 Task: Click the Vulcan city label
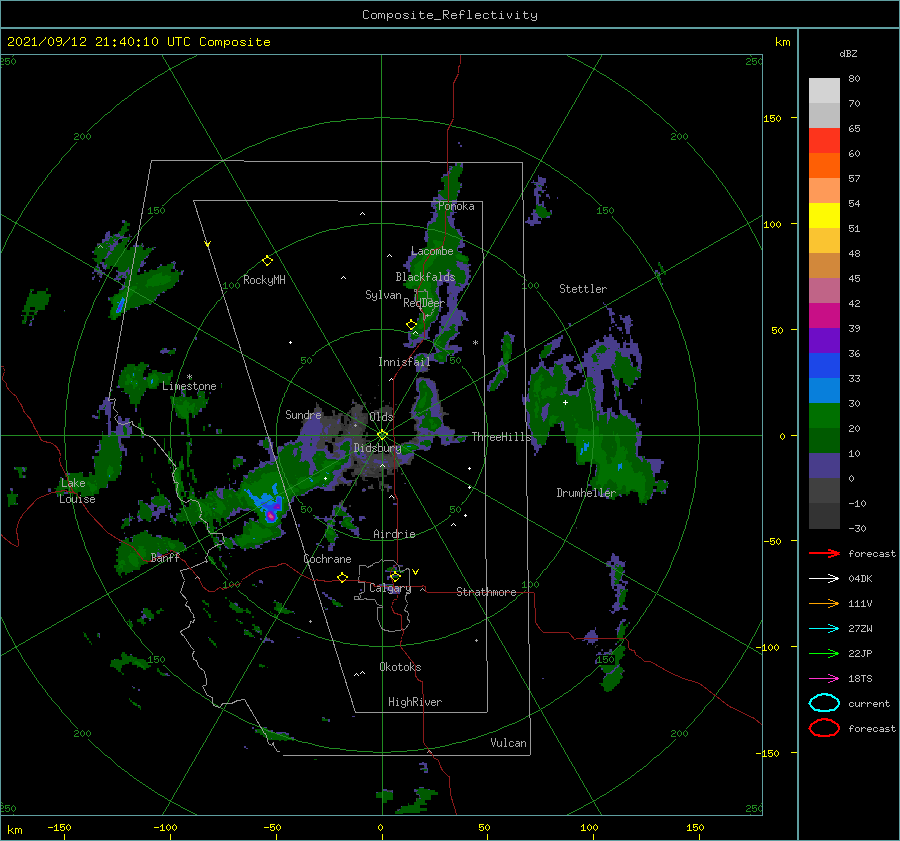pos(509,743)
